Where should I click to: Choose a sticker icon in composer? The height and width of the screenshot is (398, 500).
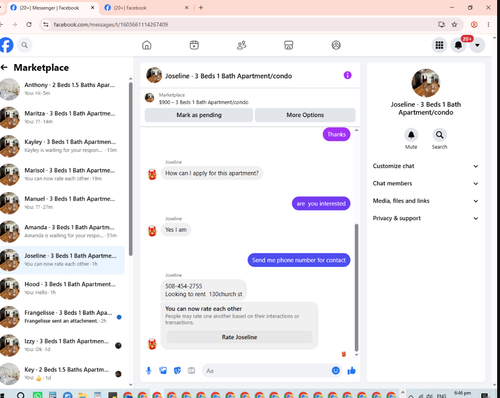pyautogui.click(x=177, y=370)
